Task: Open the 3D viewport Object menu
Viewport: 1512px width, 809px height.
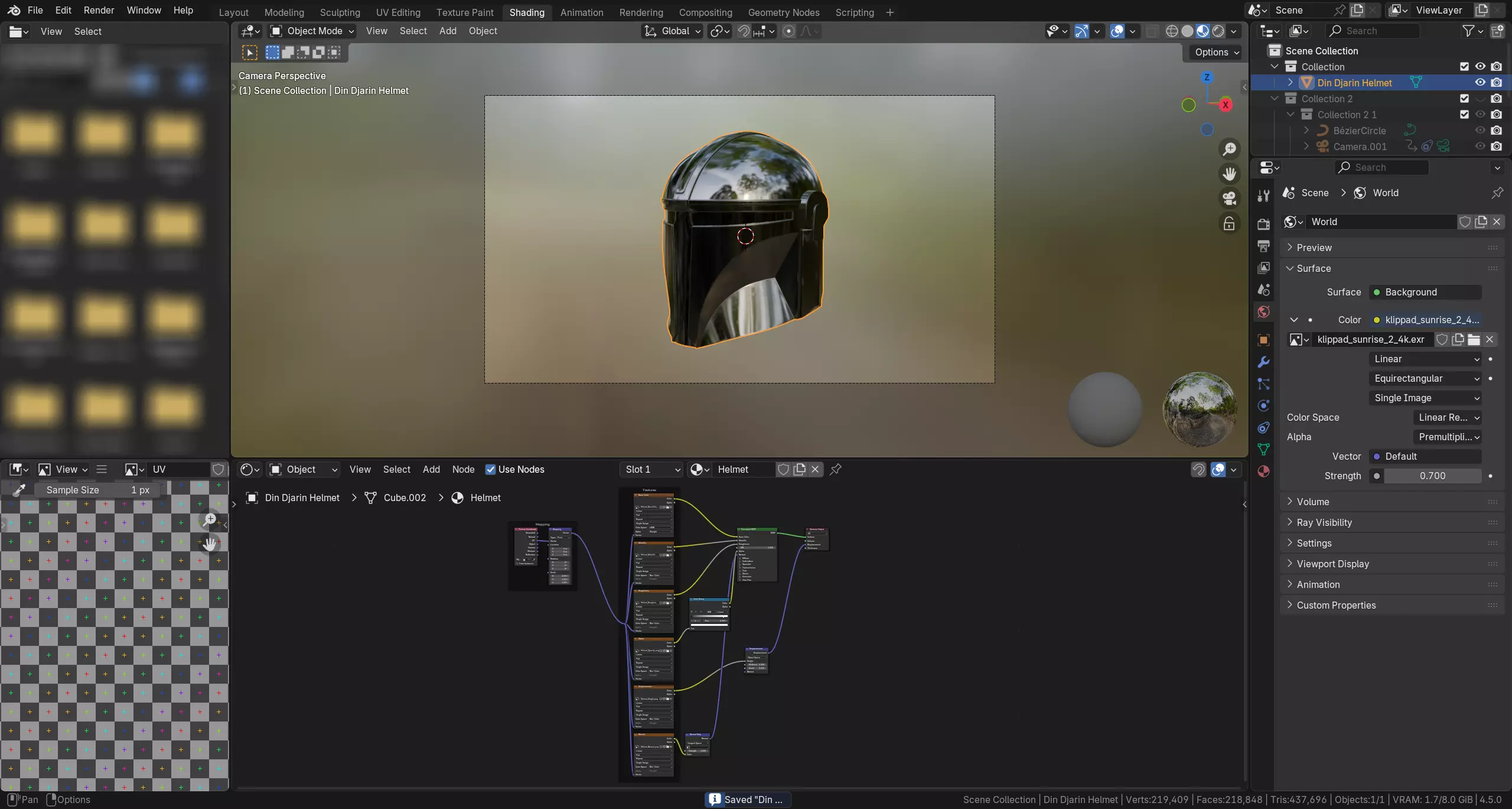Action: click(483, 31)
